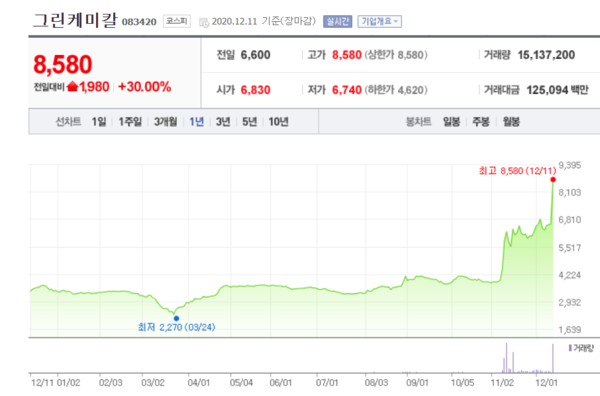Switch to 월봉 candle chart
The height and width of the screenshot is (396, 600).
(511, 122)
